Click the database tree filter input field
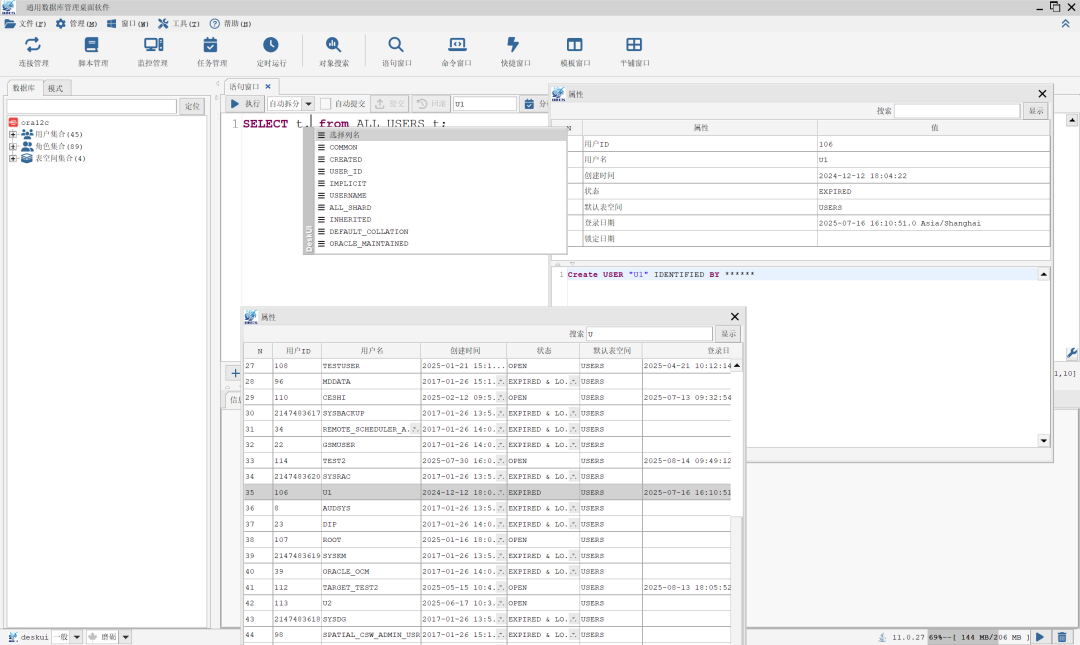The image size is (1080, 645). (92, 106)
